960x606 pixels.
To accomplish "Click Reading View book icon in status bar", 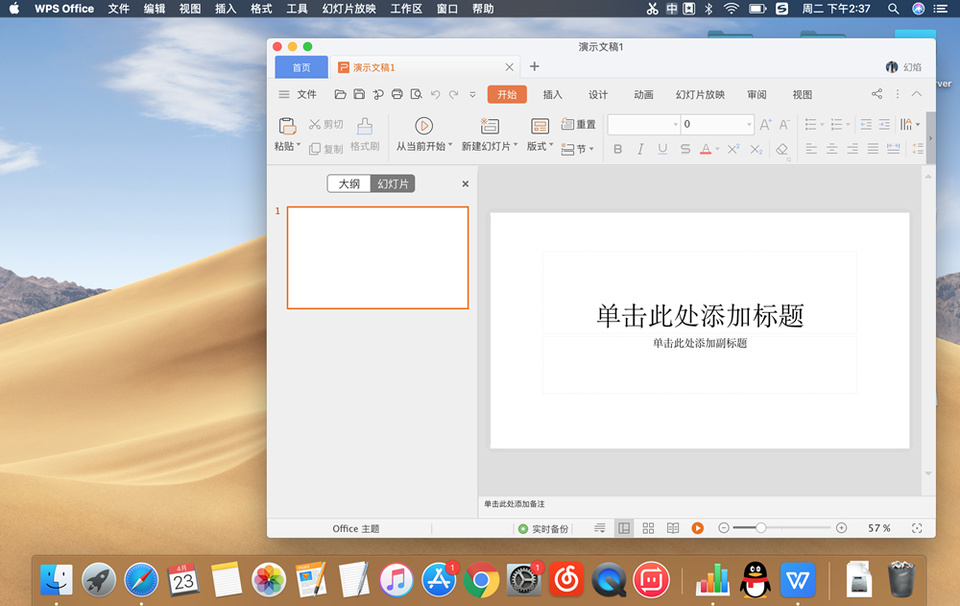I will 673,528.
